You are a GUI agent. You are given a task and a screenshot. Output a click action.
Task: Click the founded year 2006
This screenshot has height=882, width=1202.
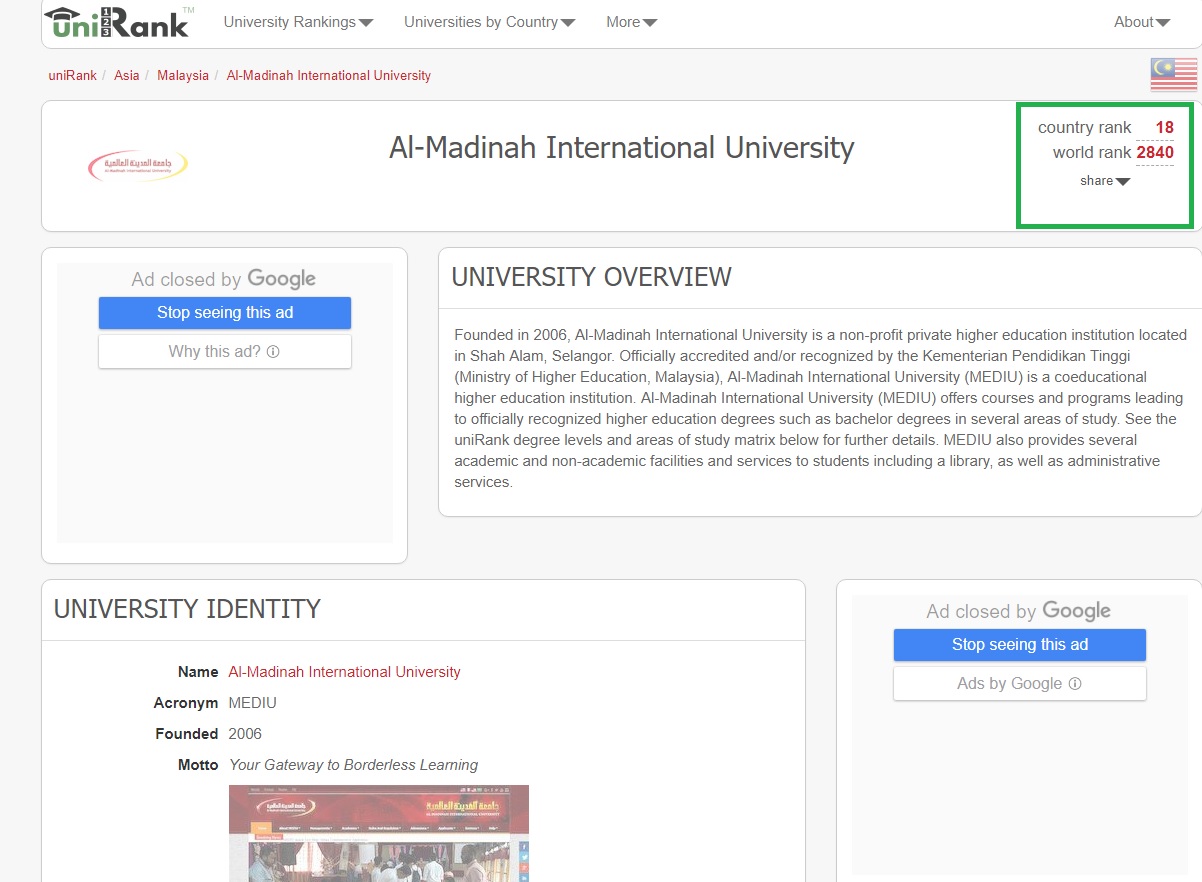[x=245, y=734]
